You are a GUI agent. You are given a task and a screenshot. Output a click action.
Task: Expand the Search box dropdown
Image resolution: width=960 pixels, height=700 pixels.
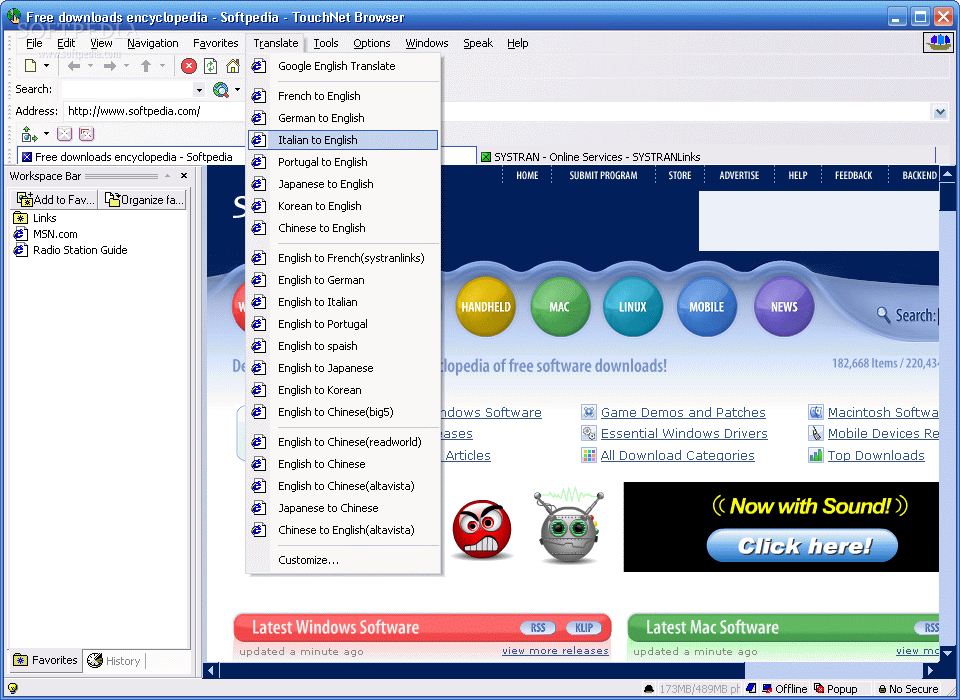click(x=199, y=90)
